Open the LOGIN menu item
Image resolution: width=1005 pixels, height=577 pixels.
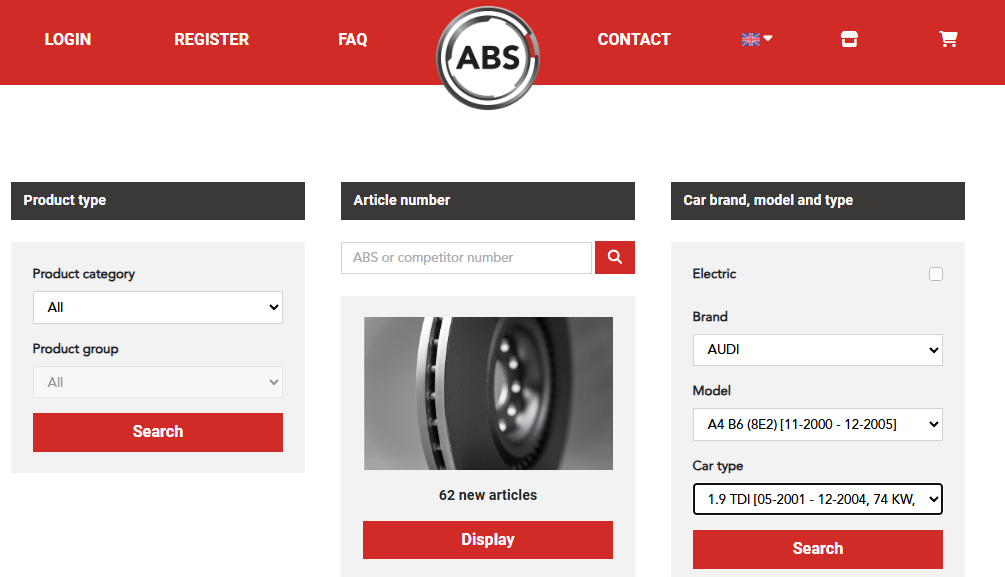tap(68, 39)
